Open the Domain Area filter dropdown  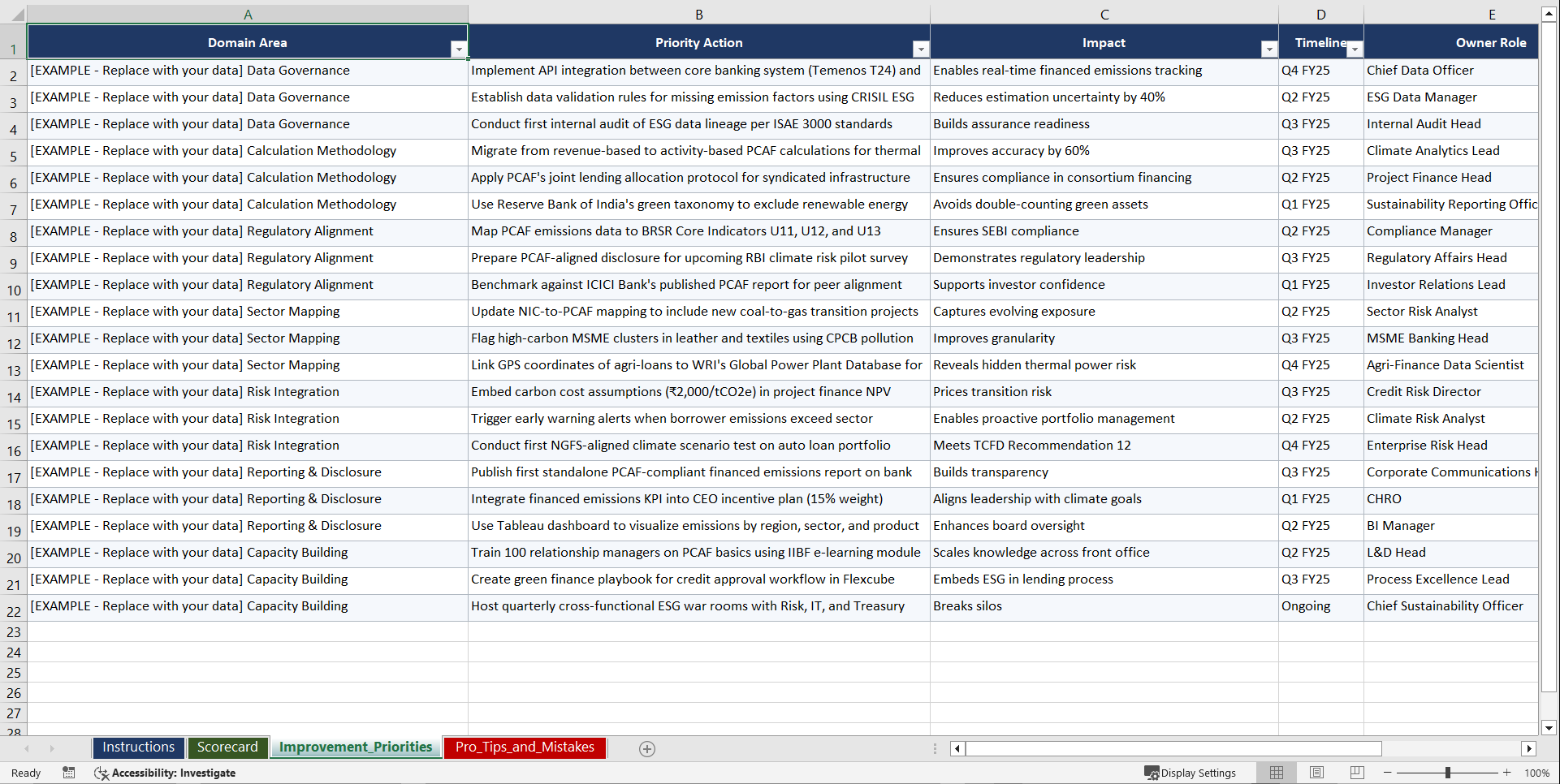[x=460, y=49]
